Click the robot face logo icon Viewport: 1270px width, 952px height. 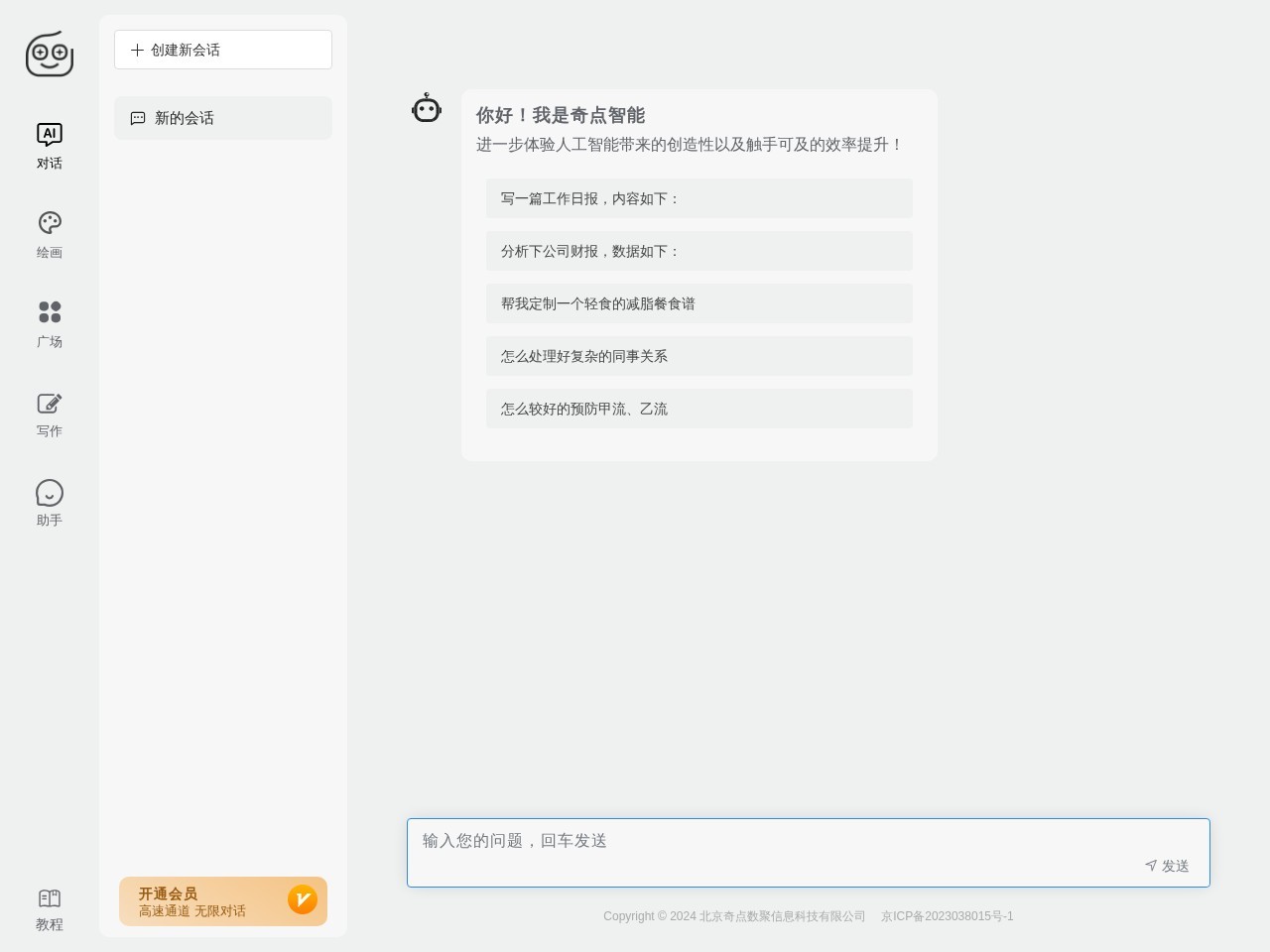50,55
